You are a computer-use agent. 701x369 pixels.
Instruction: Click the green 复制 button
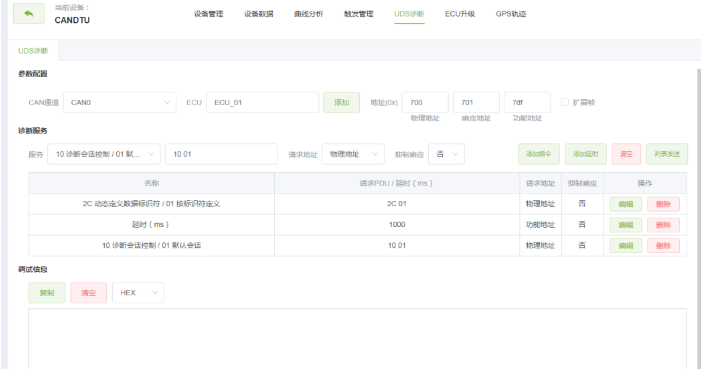click(x=46, y=293)
